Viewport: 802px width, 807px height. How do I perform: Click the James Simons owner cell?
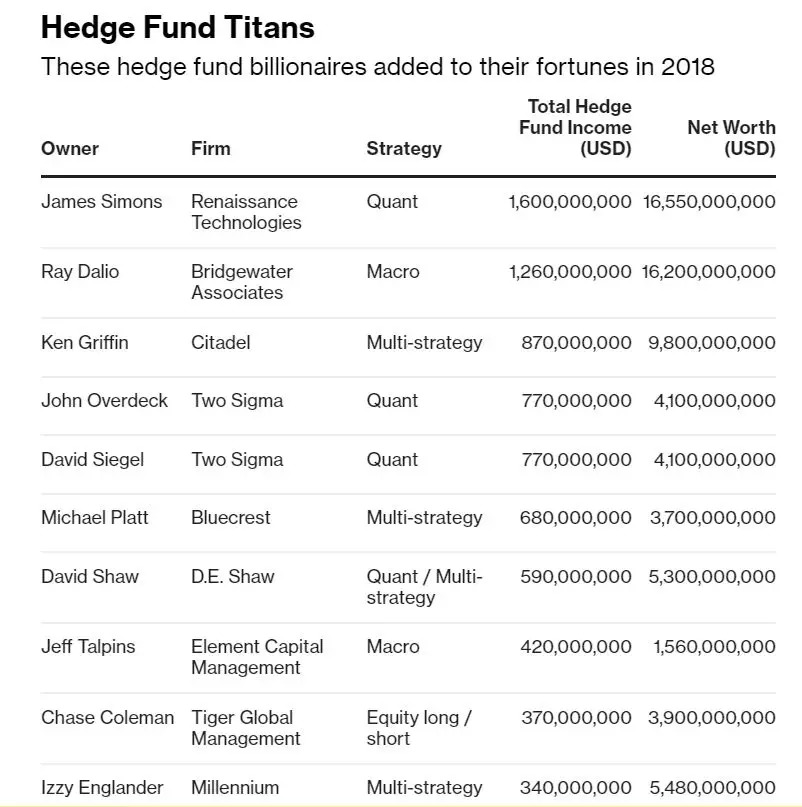[101, 202]
